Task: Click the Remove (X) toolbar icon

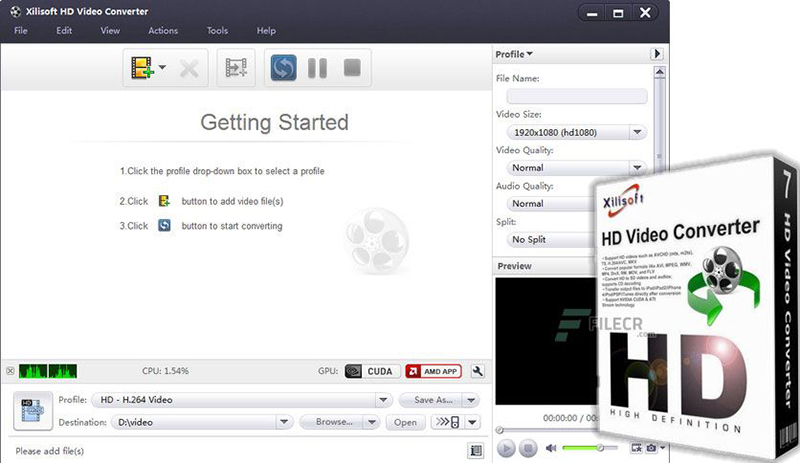Action: [x=189, y=68]
